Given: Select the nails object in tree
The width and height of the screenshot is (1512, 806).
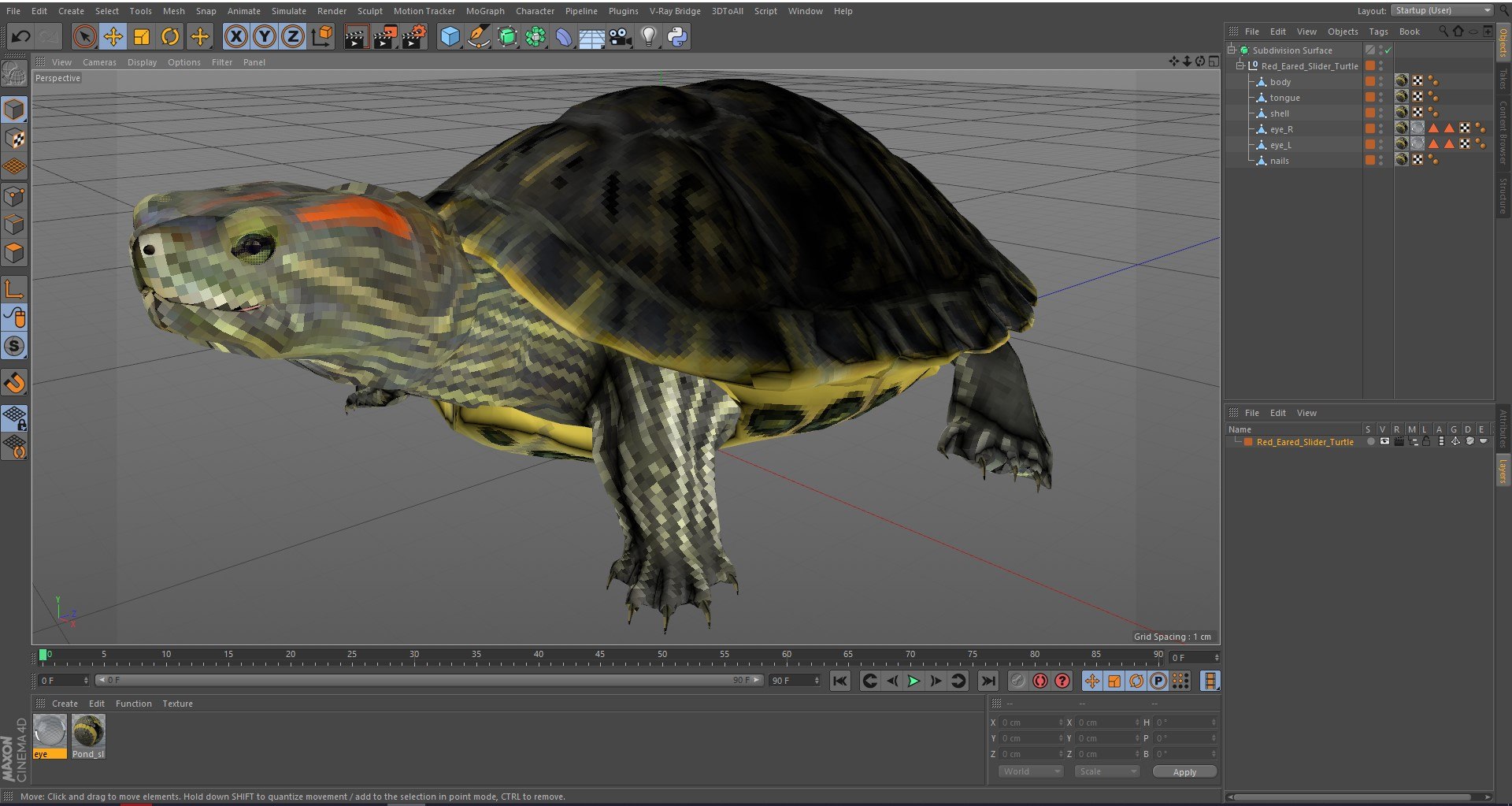Looking at the screenshot, I should pyautogui.click(x=1279, y=161).
